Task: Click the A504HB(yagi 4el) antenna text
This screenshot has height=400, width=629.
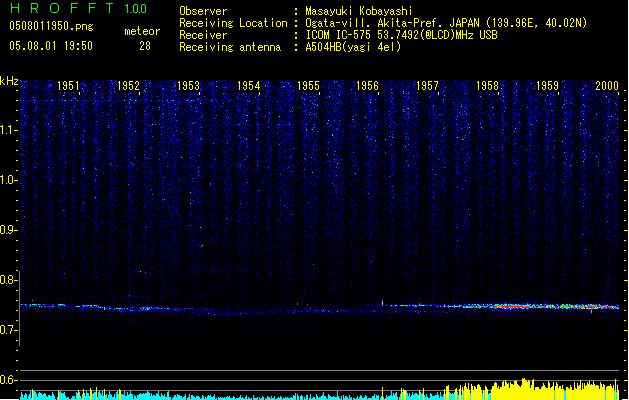Action: click(x=353, y=47)
